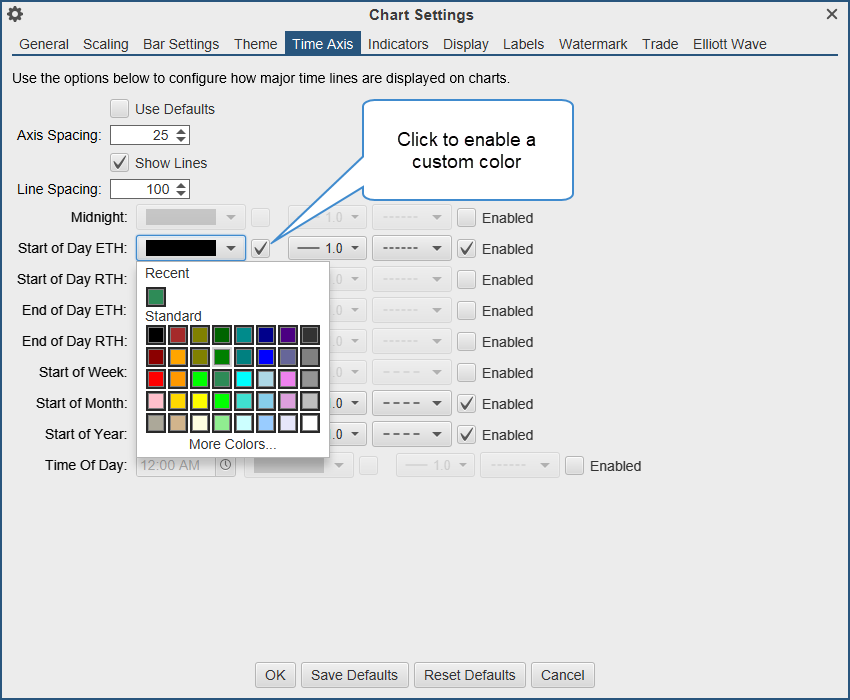Open Start of Day ETH line style dropdown
This screenshot has height=700, width=850.
tap(411, 248)
